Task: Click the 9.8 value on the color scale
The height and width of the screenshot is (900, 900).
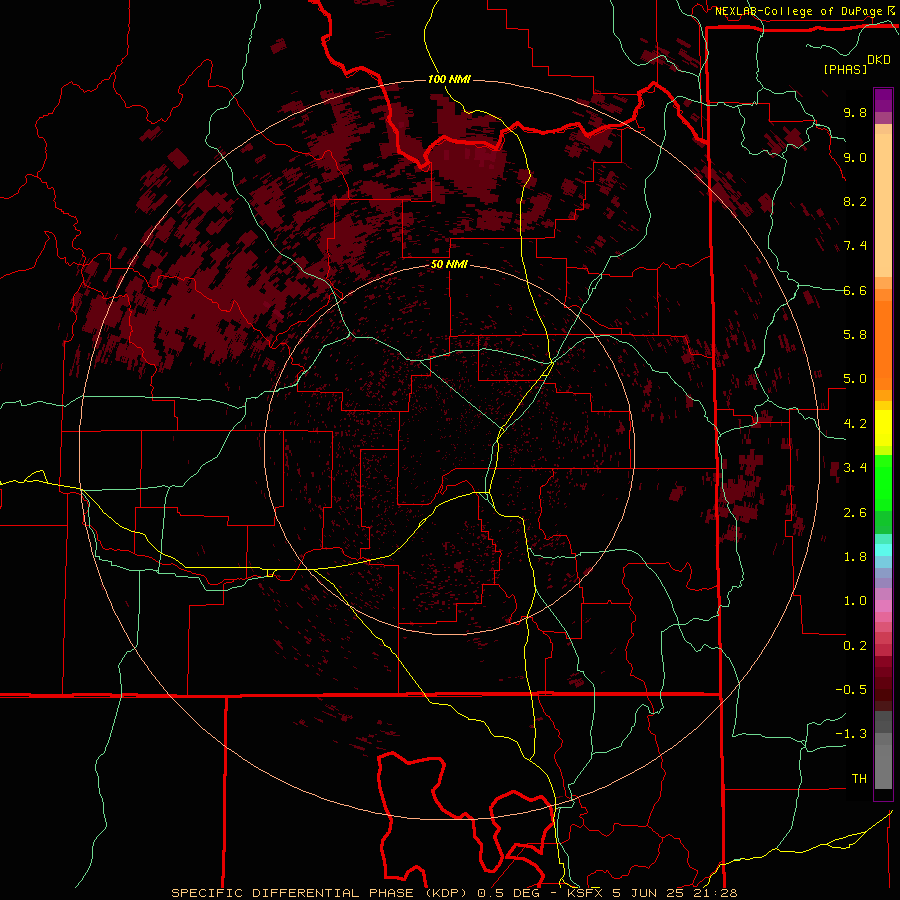Action: coord(855,112)
